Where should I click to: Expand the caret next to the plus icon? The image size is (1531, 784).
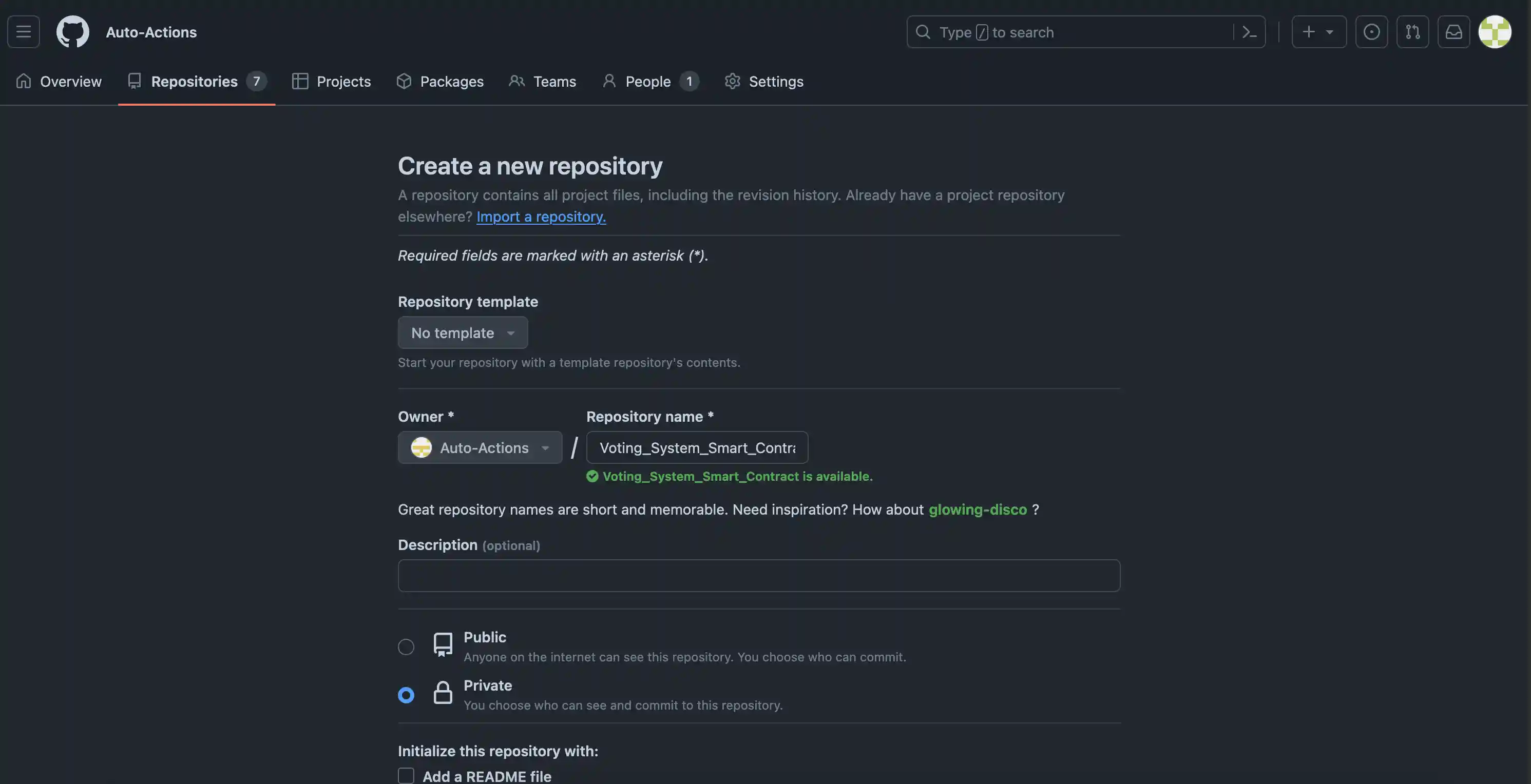click(1330, 31)
